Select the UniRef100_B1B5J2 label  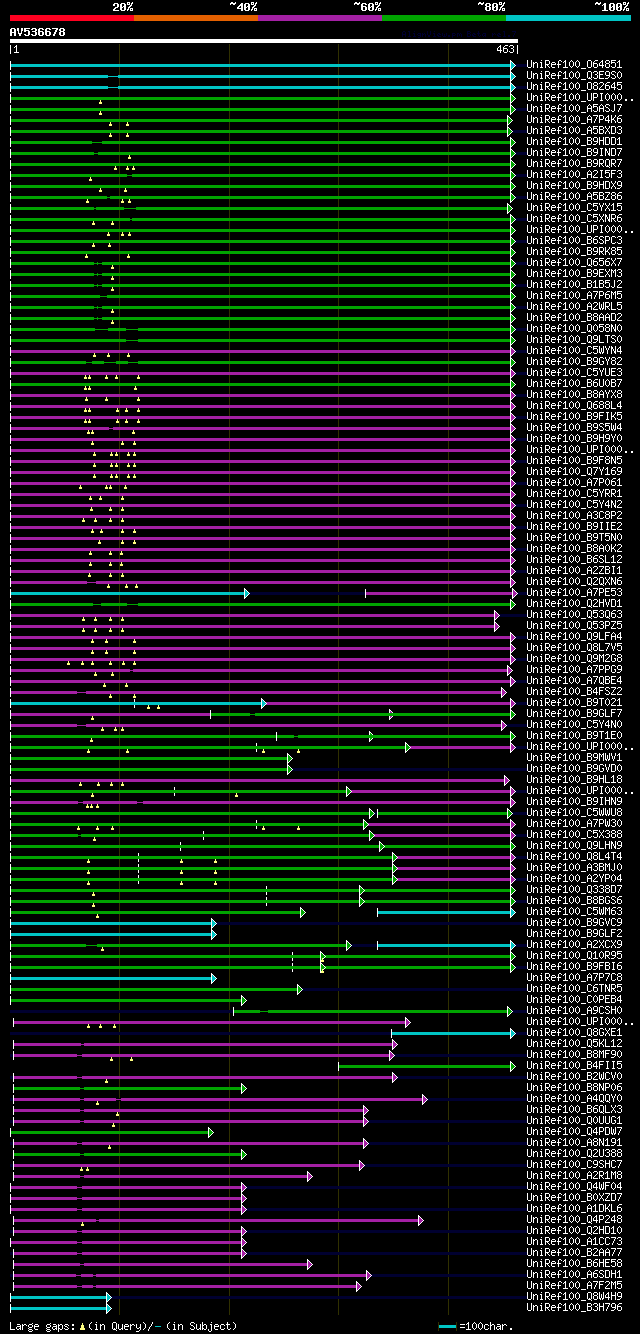(575, 284)
